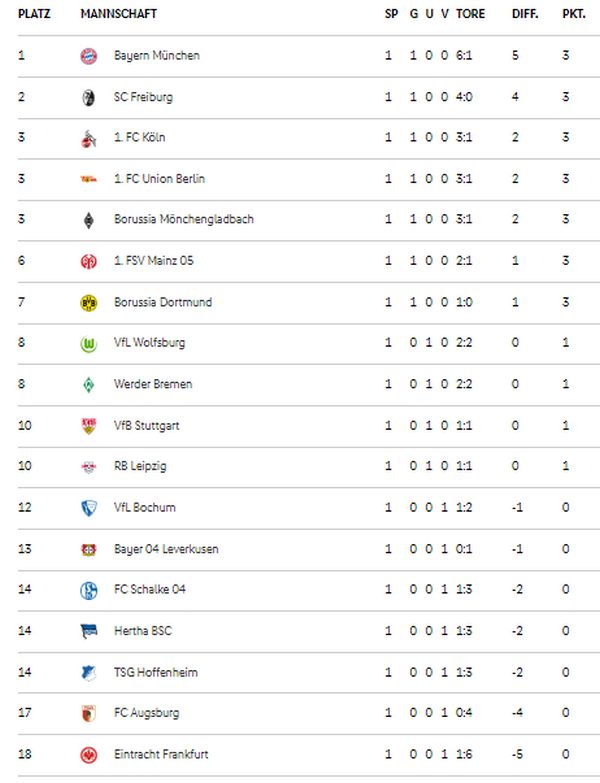Click the Bayern München club logo
The width and height of the screenshot is (600, 783).
(89, 56)
